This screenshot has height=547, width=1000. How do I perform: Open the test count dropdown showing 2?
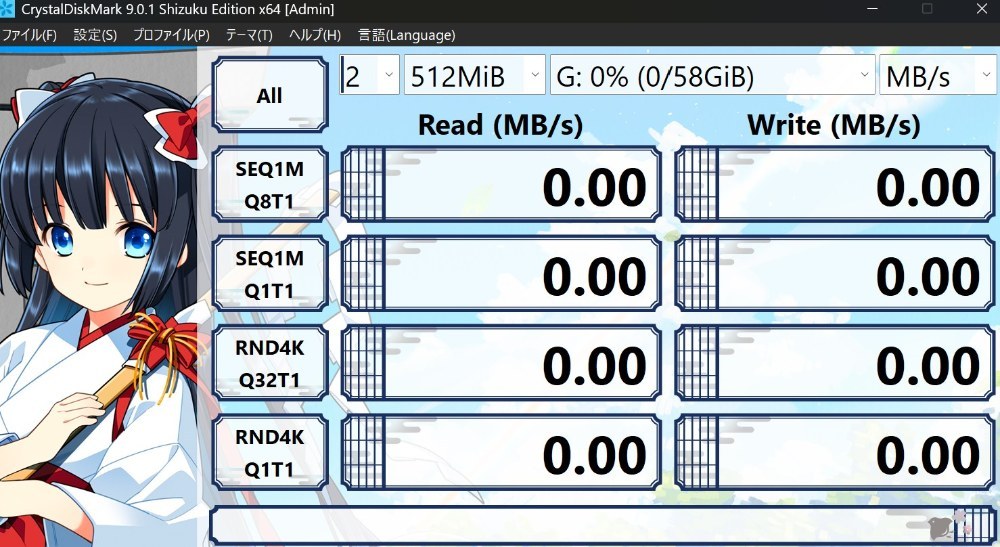click(x=369, y=75)
